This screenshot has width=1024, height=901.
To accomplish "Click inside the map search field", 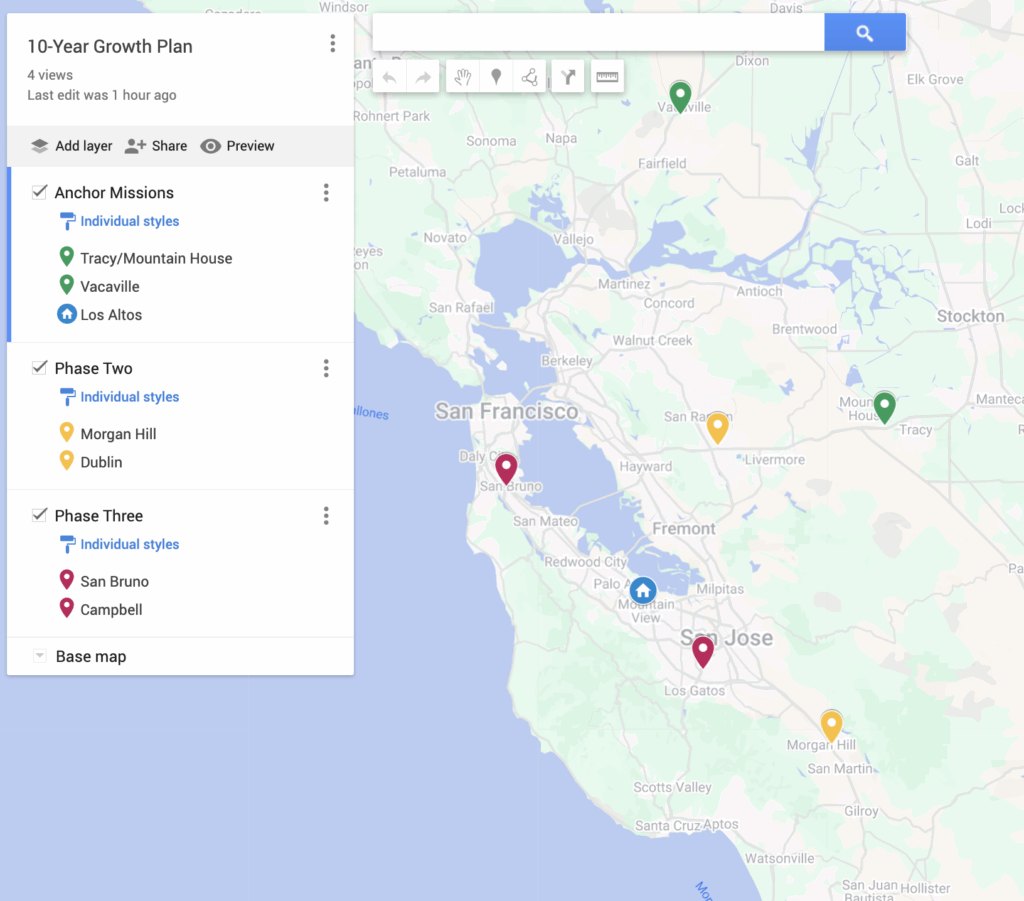I will coord(598,33).
